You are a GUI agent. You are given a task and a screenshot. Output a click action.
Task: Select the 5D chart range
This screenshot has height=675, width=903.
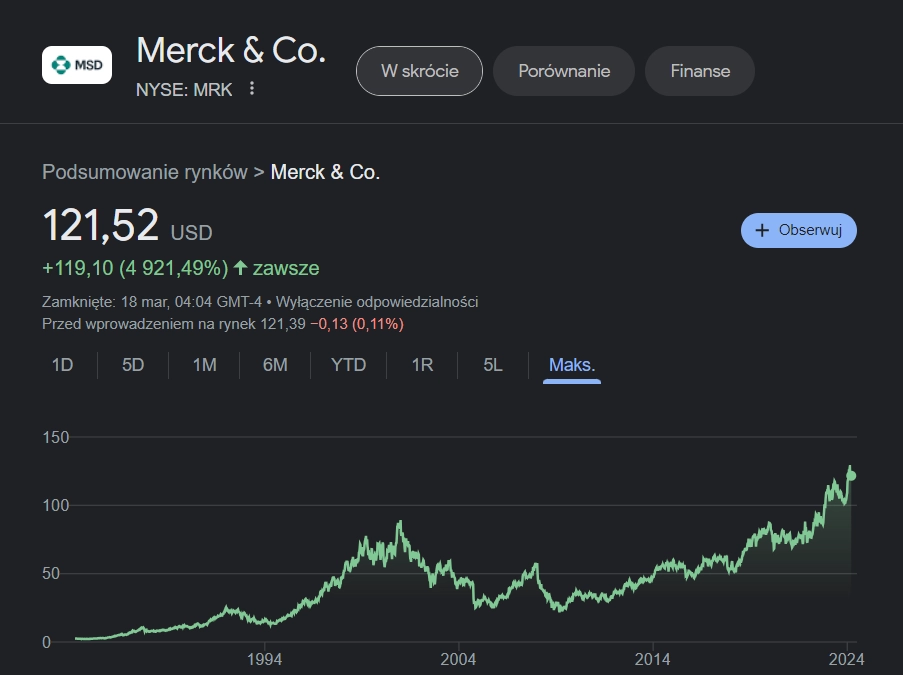[x=133, y=365]
